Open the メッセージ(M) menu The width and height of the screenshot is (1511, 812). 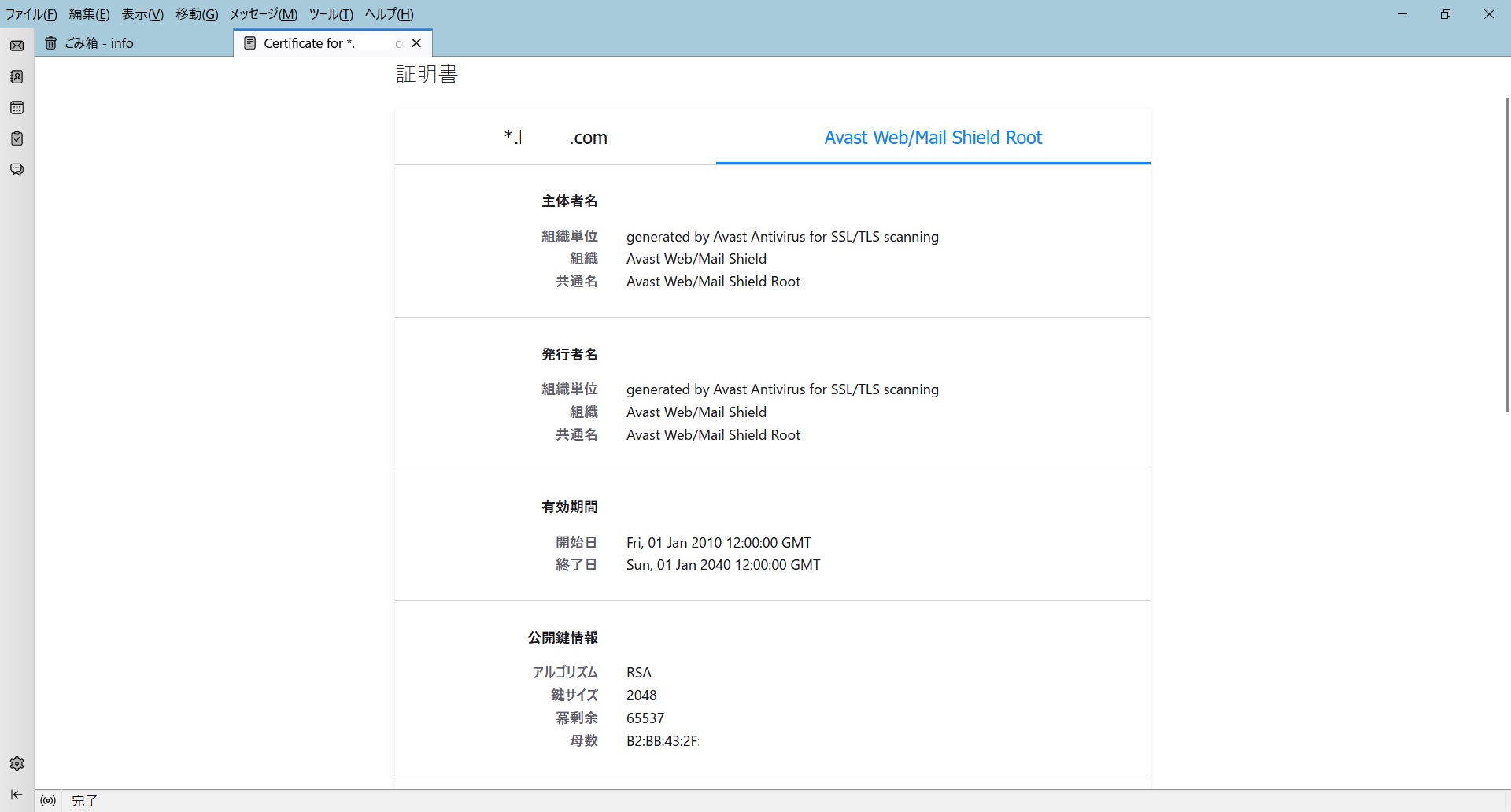pos(264,14)
